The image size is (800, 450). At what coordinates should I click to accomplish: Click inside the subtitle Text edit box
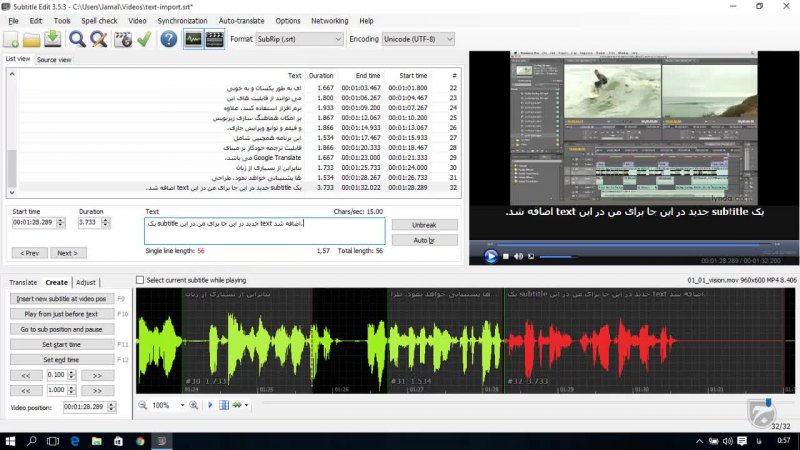tap(264, 231)
